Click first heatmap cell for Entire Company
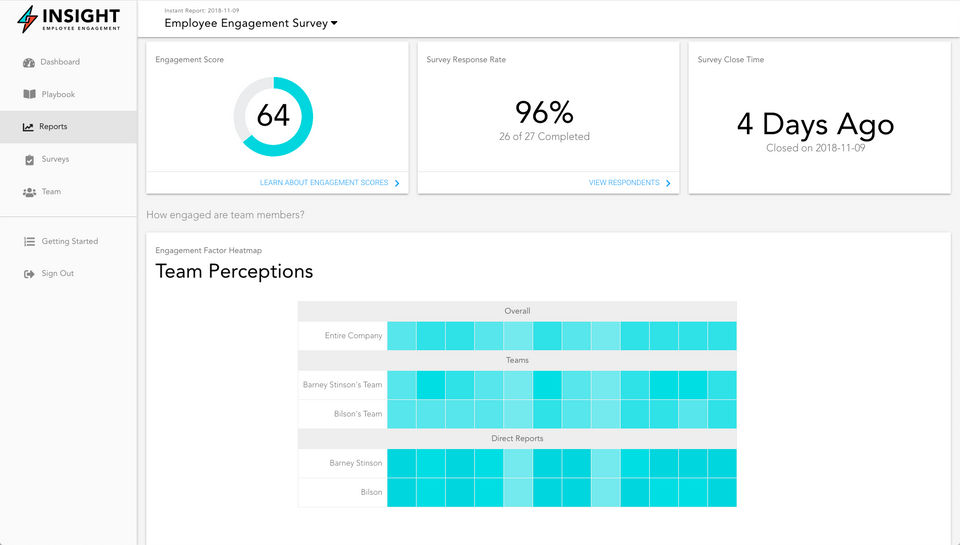Viewport: 960px width, 545px height. tap(401, 336)
